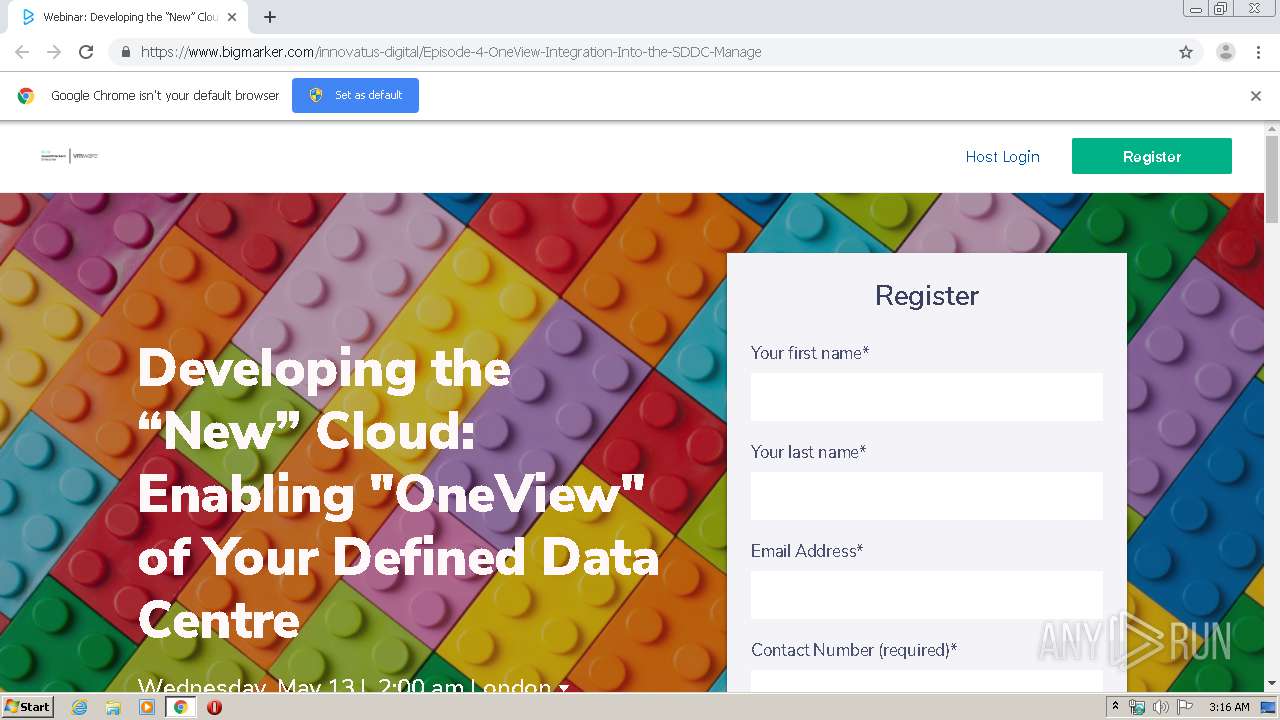This screenshot has height=720, width=1280.
Task: Click the volume speaker tray icon
Action: pyautogui.click(x=1160, y=707)
